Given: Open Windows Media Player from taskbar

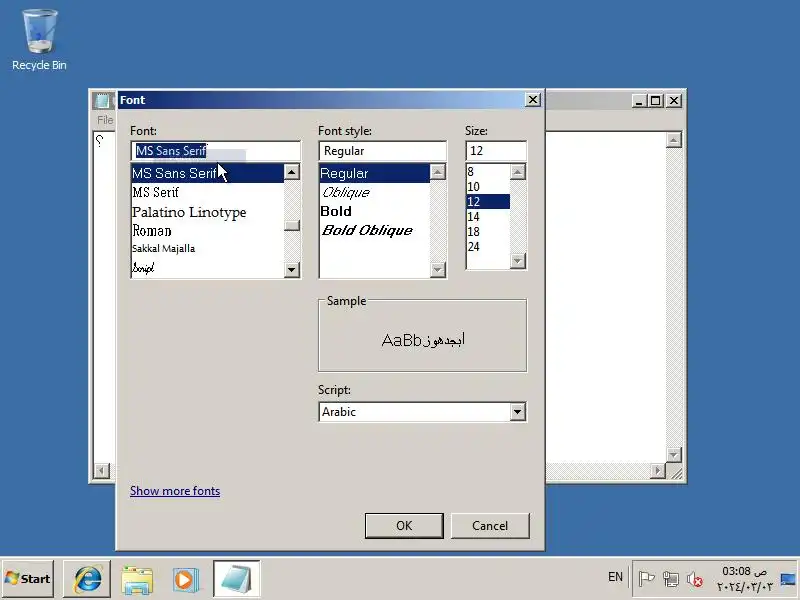Looking at the screenshot, I should tap(185, 579).
